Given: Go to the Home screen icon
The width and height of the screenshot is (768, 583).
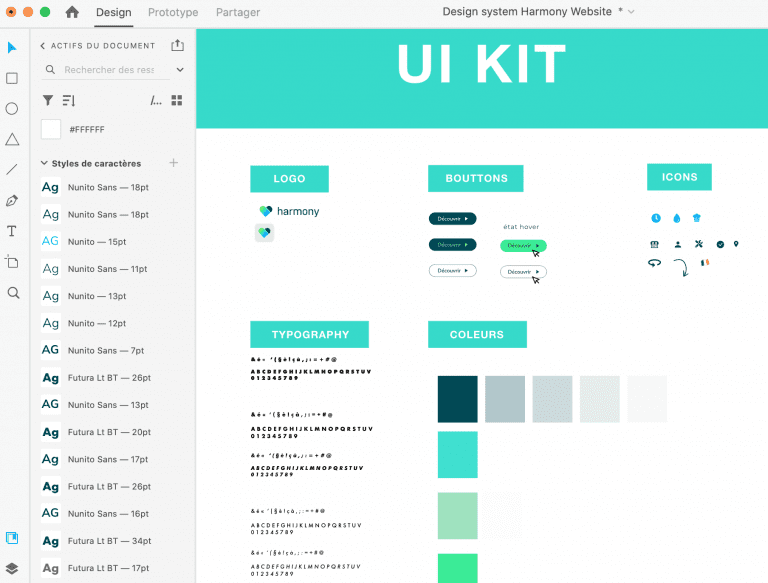Looking at the screenshot, I should click(x=72, y=13).
